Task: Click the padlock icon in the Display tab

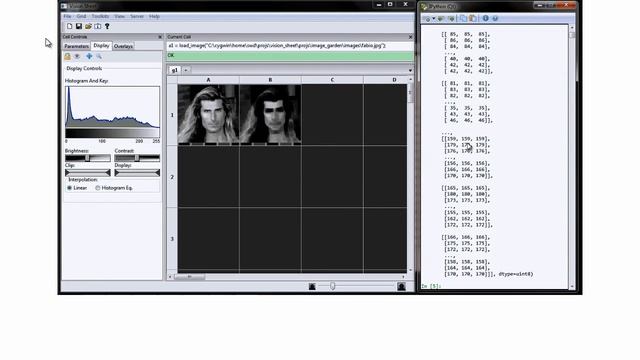Action: [x=67, y=56]
